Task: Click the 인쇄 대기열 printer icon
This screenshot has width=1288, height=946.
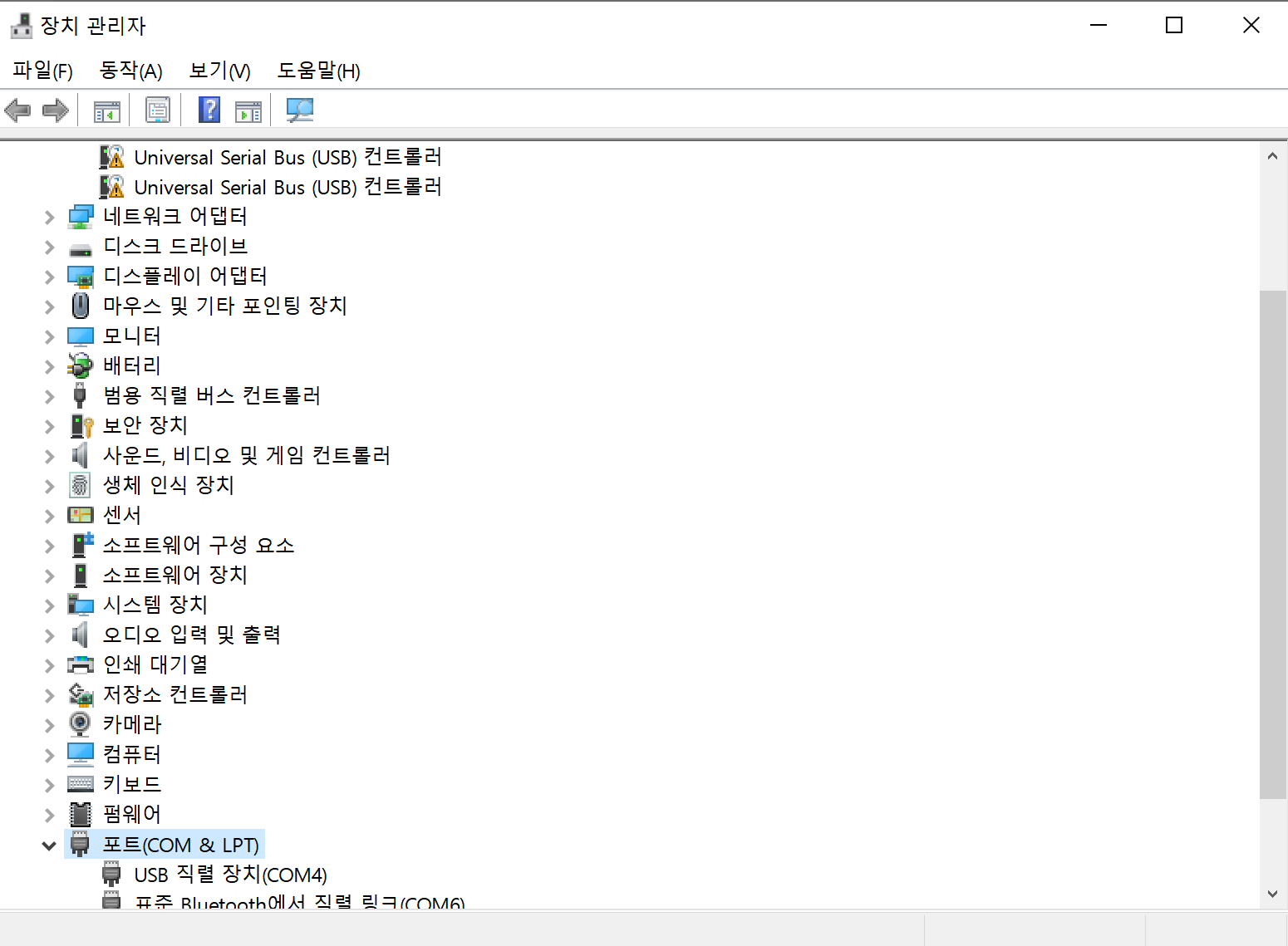Action: click(81, 664)
